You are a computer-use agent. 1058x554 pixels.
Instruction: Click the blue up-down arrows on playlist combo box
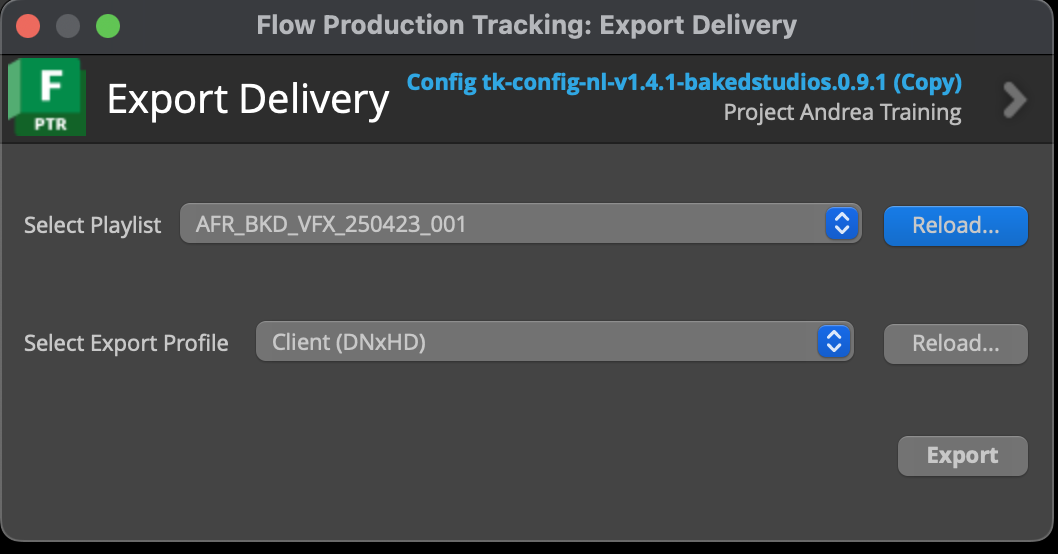[x=842, y=225]
